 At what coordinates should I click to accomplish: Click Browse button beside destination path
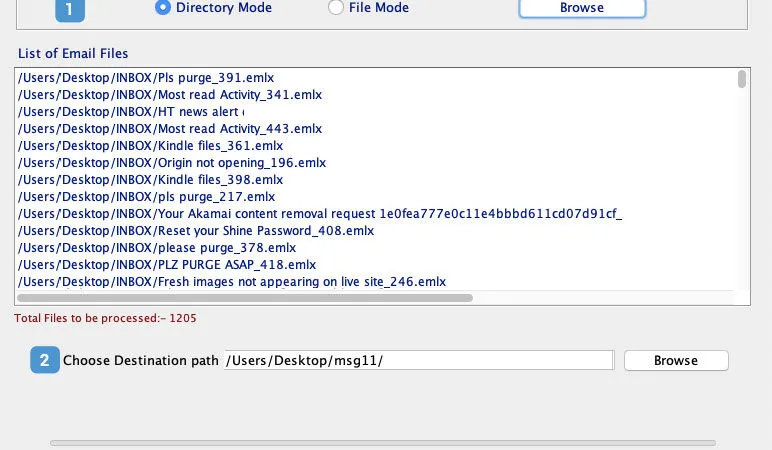pyautogui.click(x=676, y=360)
